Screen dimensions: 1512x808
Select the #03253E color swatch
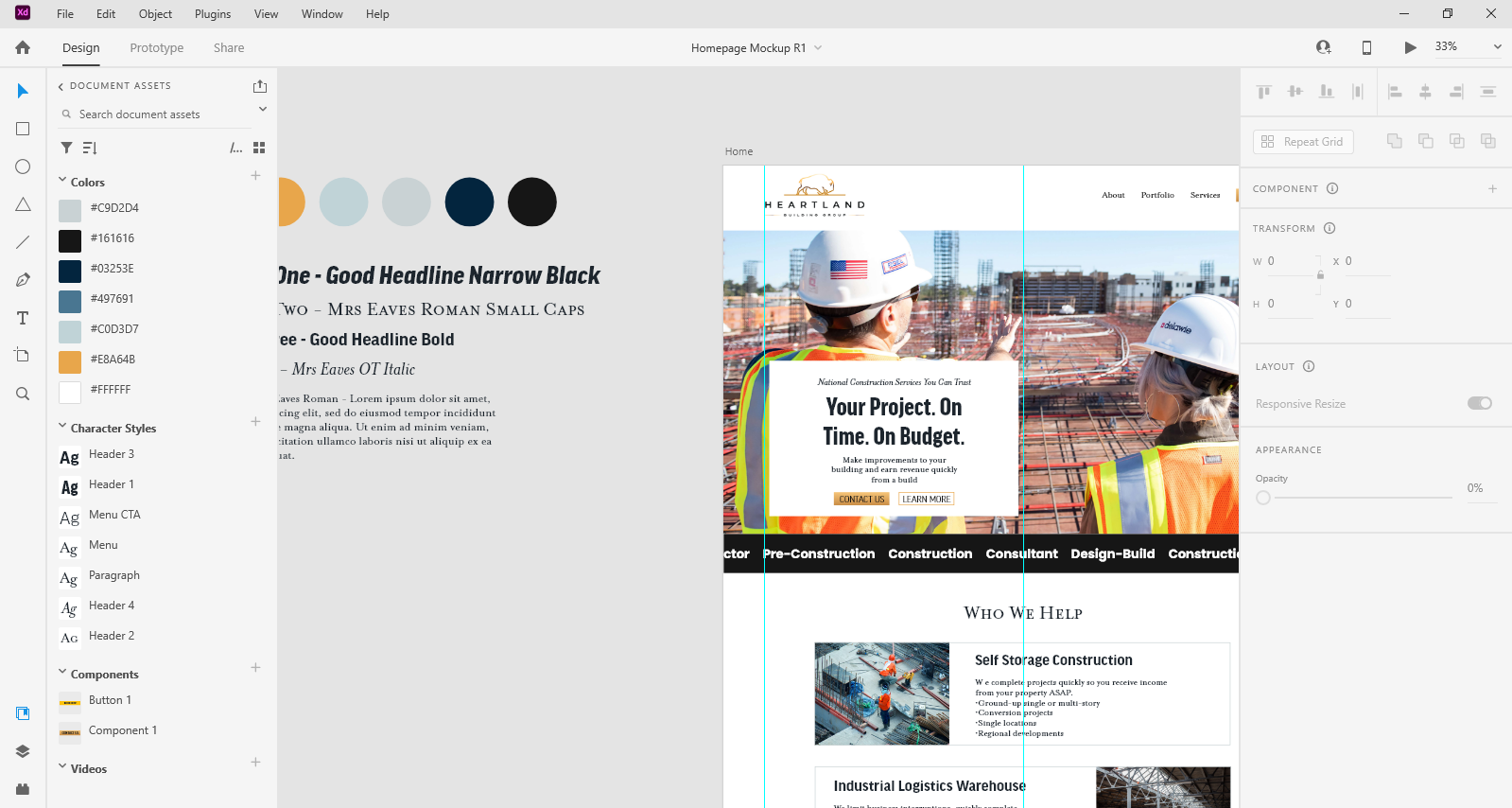pos(70,271)
